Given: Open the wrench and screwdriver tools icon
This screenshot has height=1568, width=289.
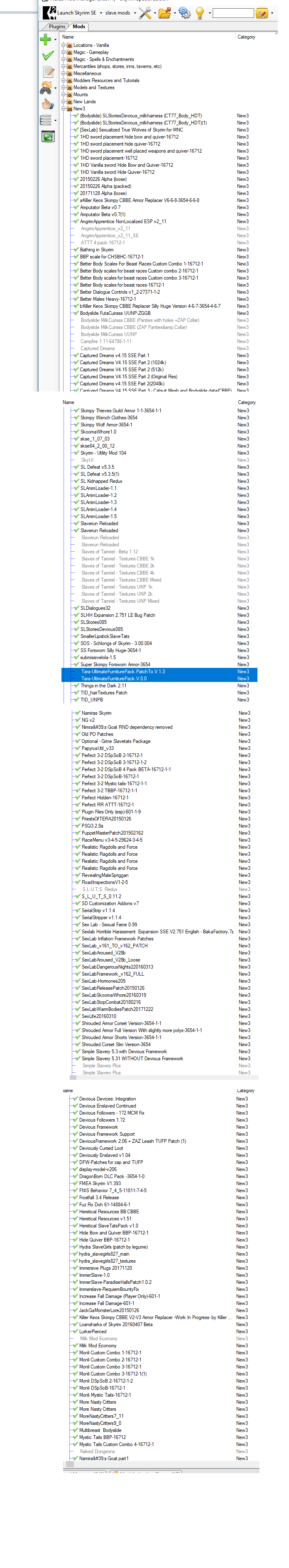Looking at the screenshot, I should (144, 13).
